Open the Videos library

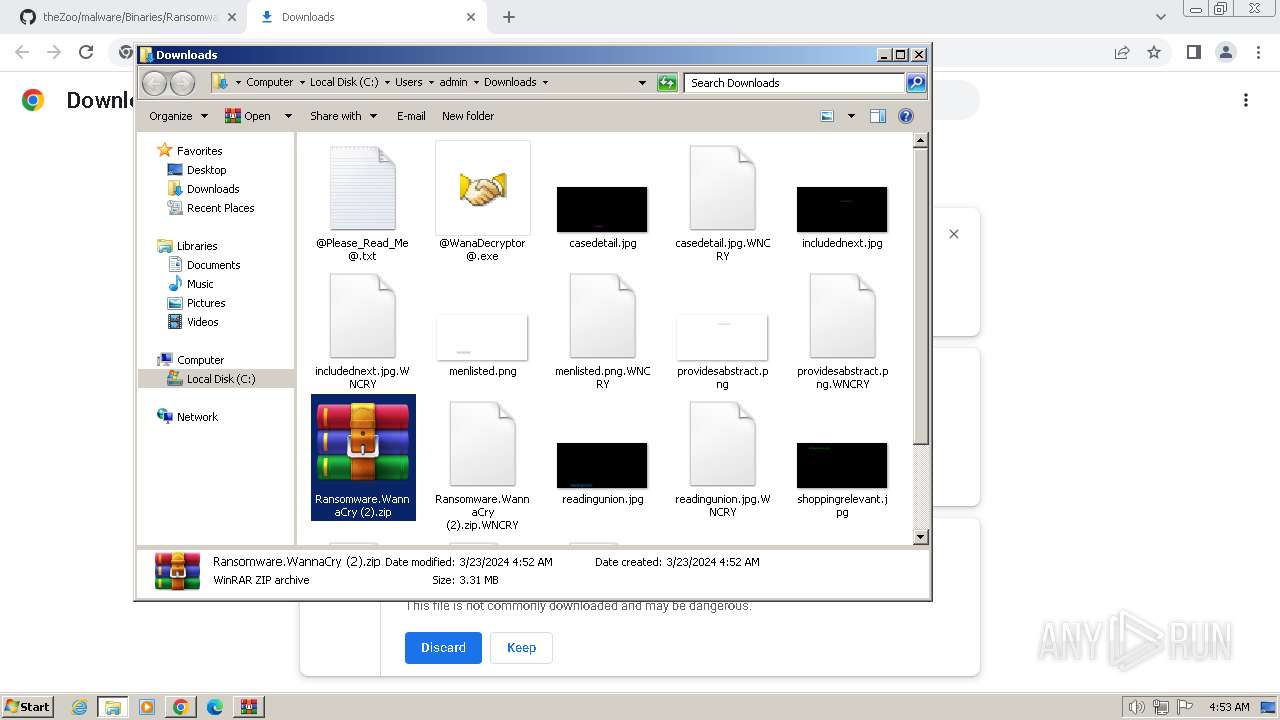202,322
